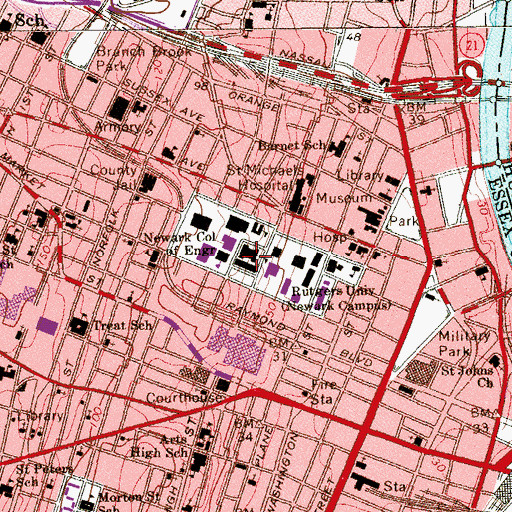The width and height of the screenshot is (512, 512).
Task: Click the St Michaels Hospital label
Action: [x=265, y=177]
